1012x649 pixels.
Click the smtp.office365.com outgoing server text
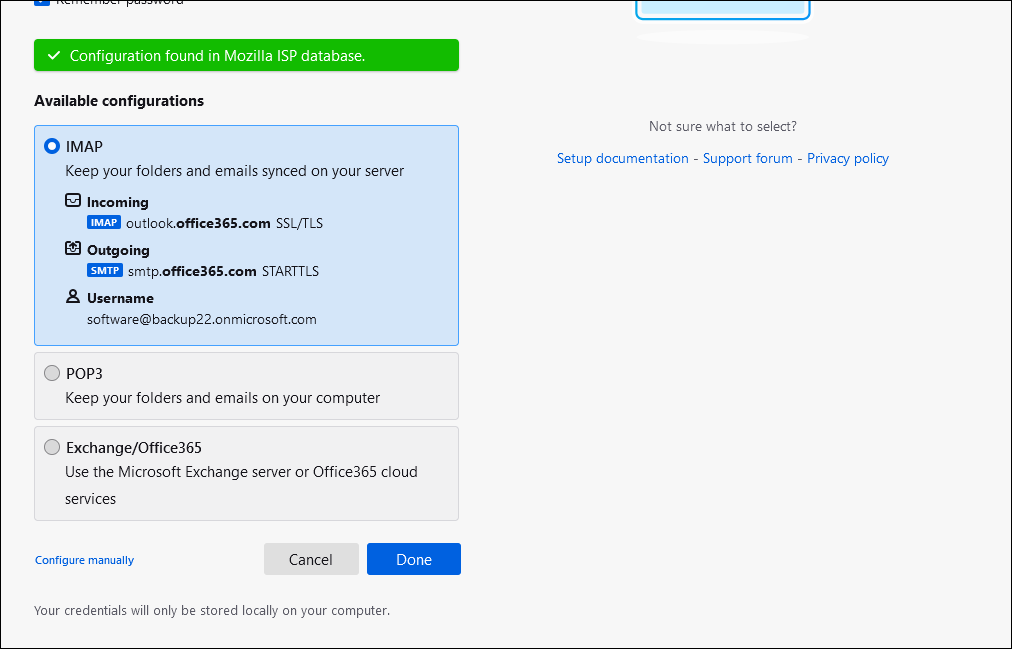tap(192, 272)
